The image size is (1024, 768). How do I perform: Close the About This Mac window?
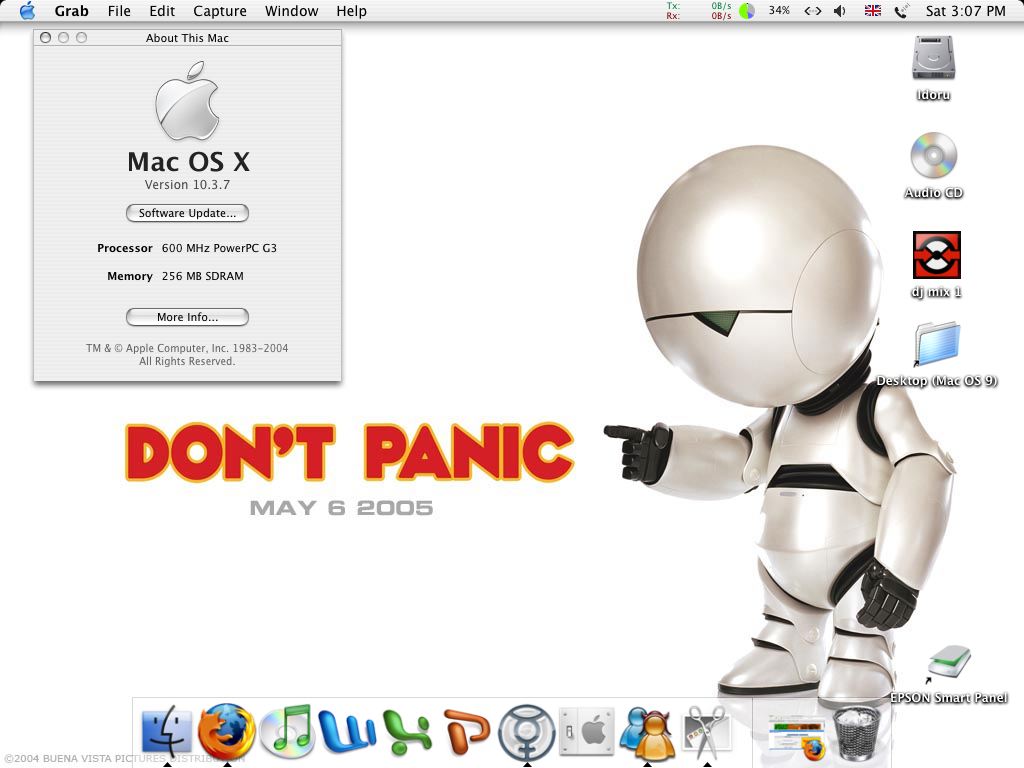pos(46,38)
